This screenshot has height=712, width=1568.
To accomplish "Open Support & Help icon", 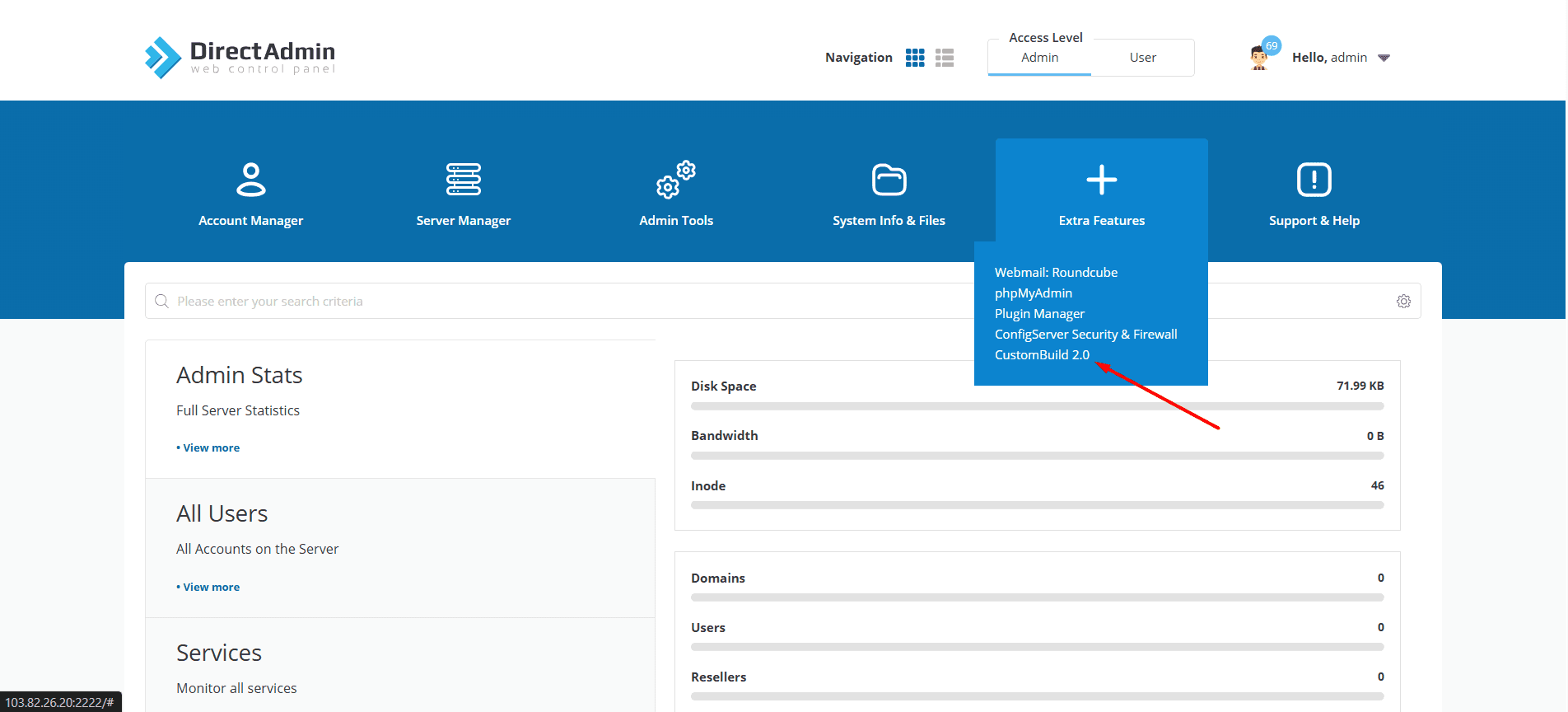I will click(x=1314, y=180).
